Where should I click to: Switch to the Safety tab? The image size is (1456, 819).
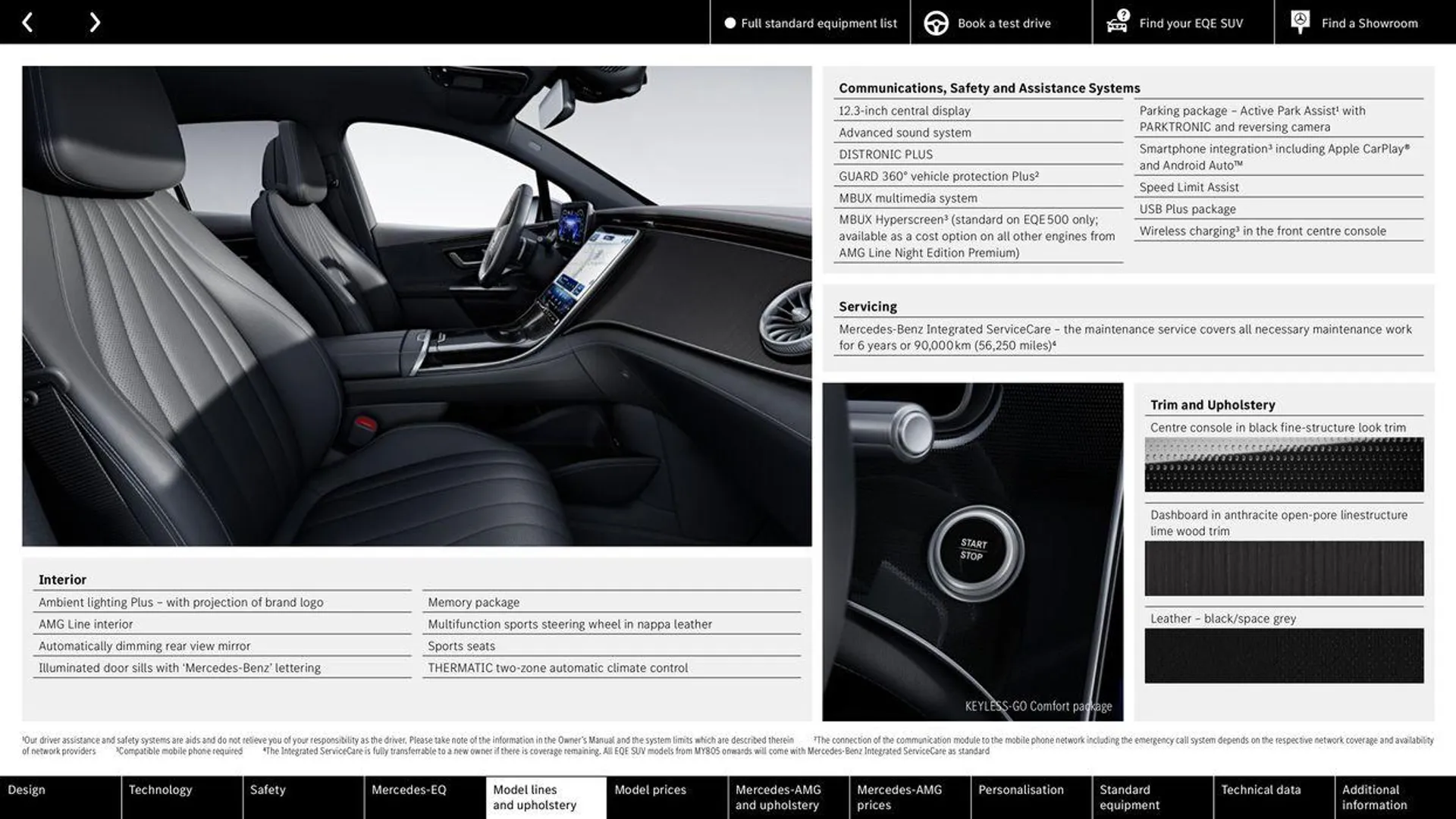coord(303,797)
